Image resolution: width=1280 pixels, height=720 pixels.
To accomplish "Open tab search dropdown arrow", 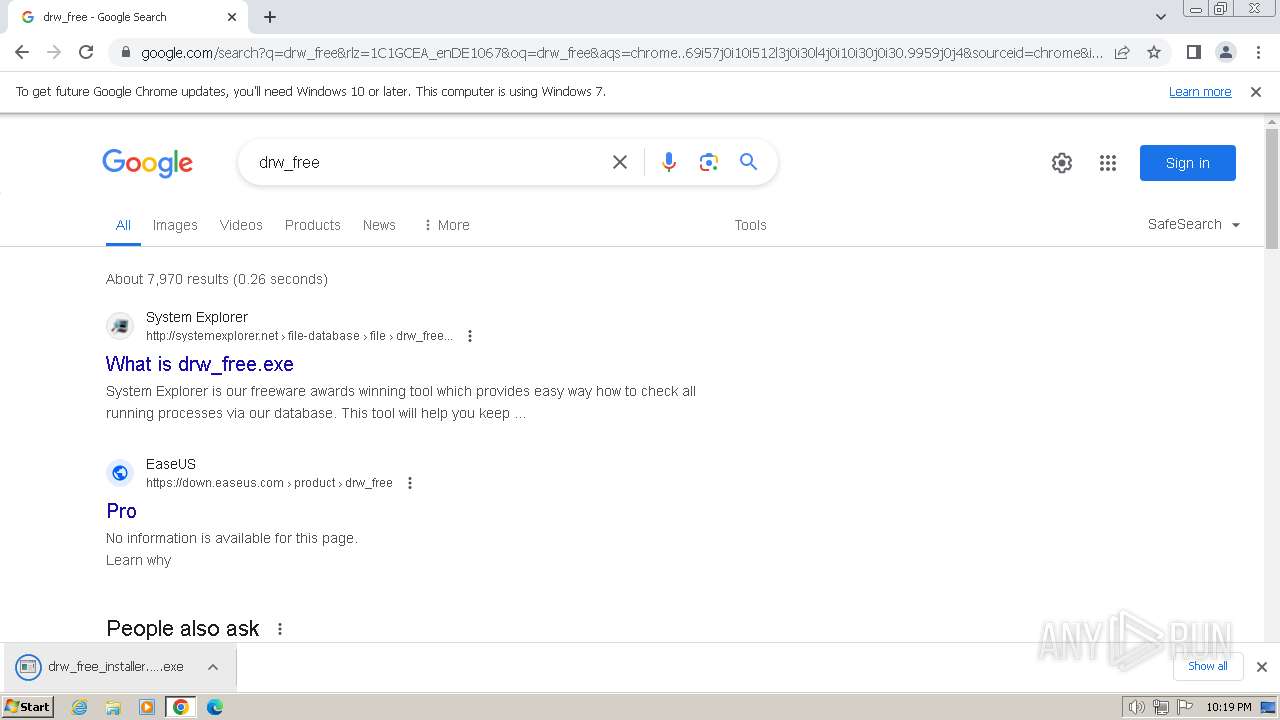I will click(1161, 17).
